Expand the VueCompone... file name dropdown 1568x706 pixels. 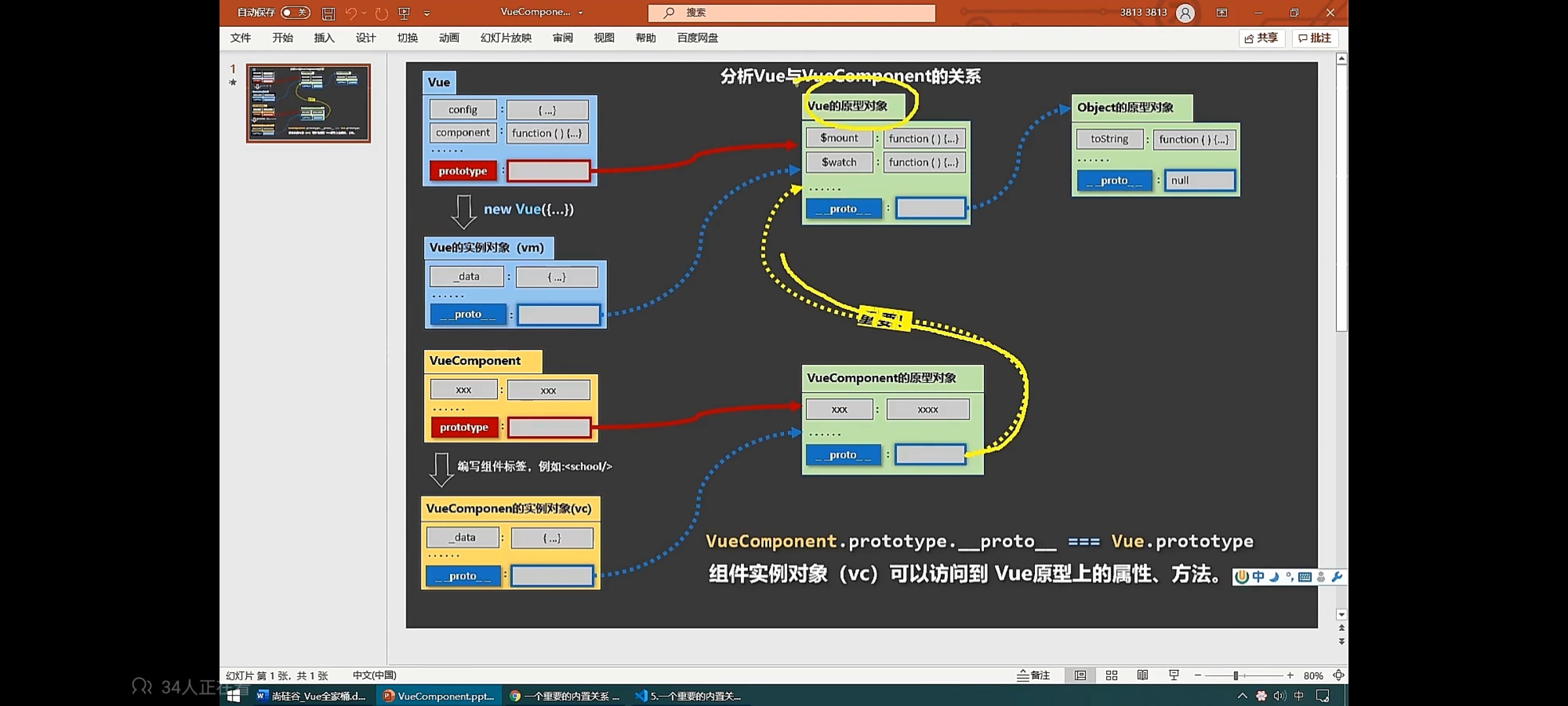click(x=580, y=12)
